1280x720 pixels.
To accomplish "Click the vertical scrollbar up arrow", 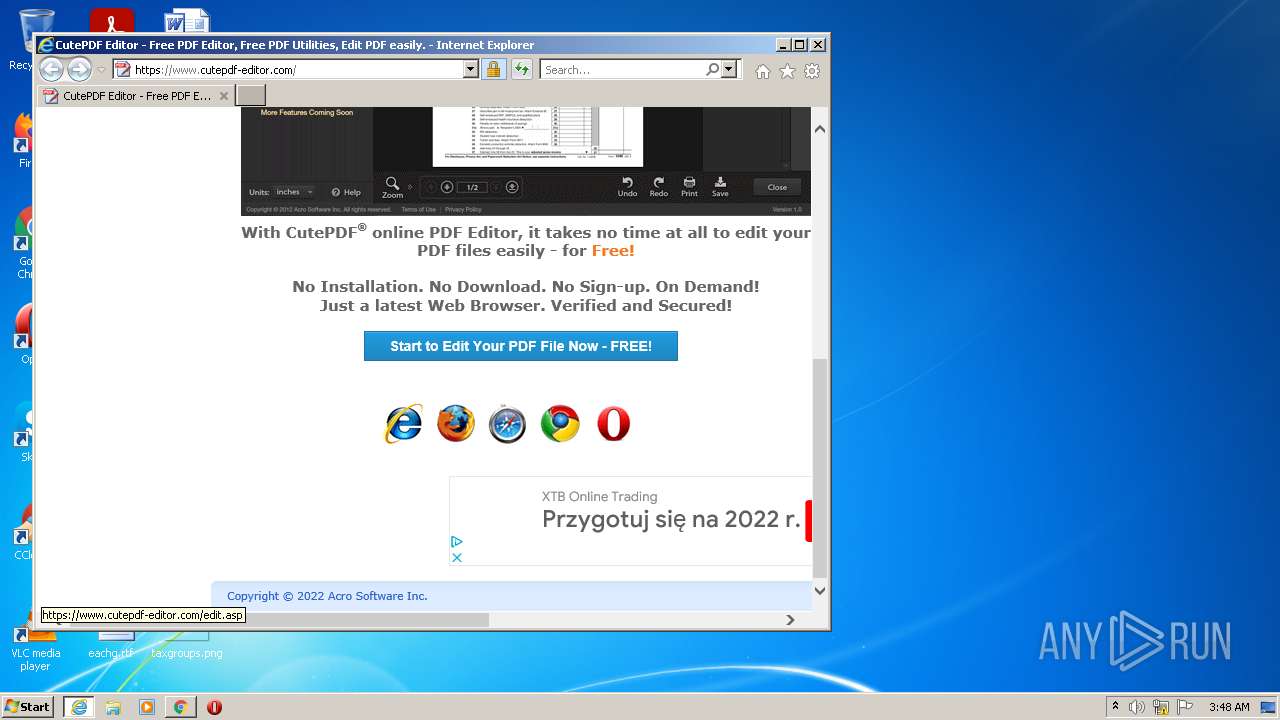I will [x=820, y=129].
